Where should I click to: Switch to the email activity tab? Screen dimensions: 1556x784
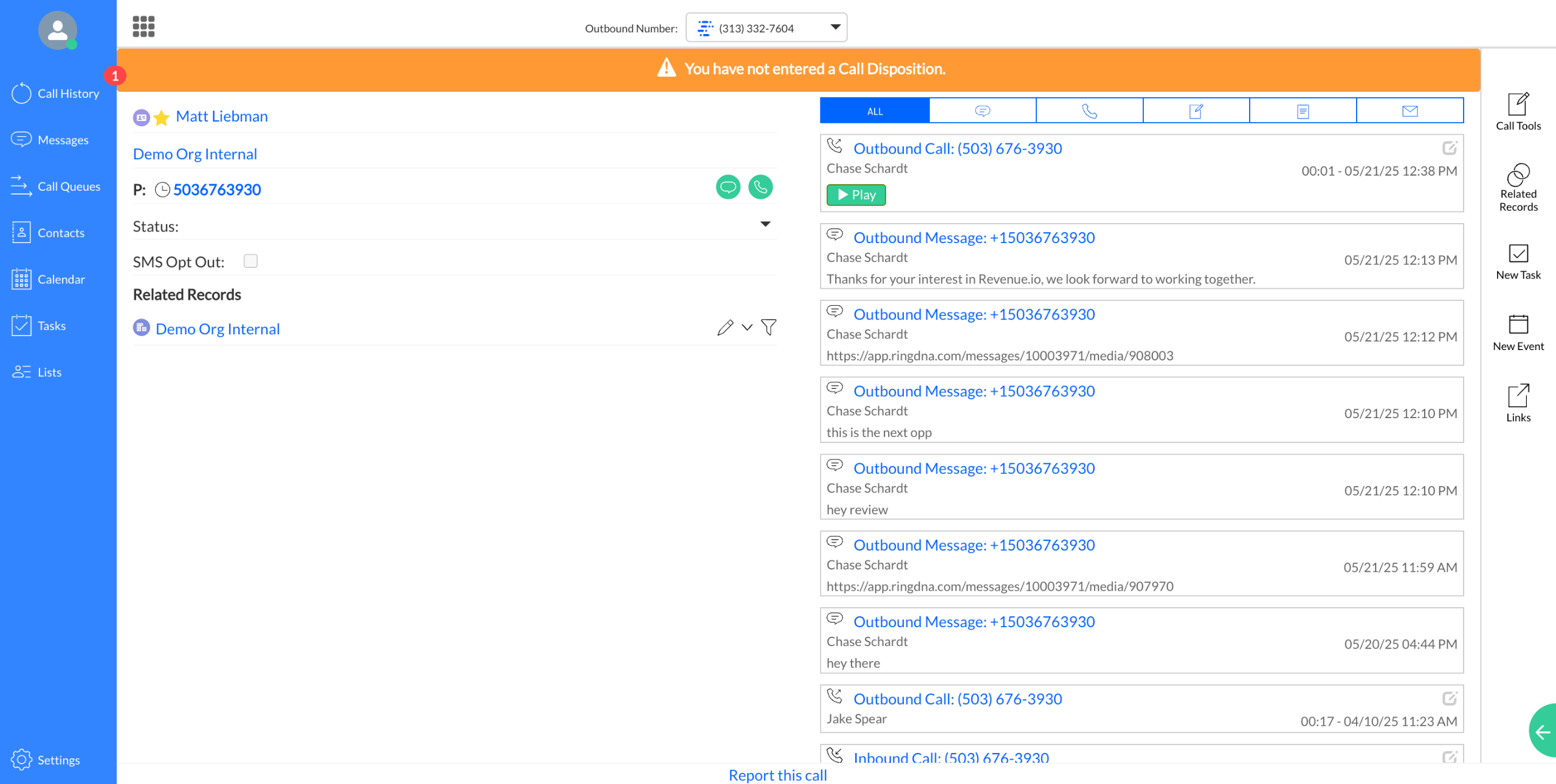(x=1410, y=111)
